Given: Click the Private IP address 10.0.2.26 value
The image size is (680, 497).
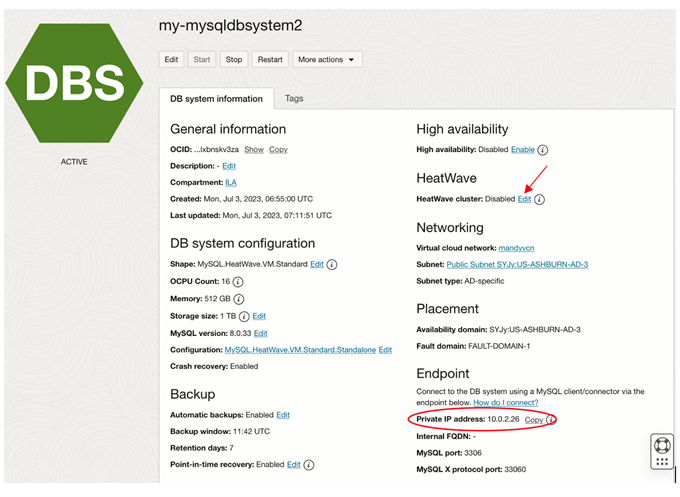Looking at the screenshot, I should tap(503, 419).
